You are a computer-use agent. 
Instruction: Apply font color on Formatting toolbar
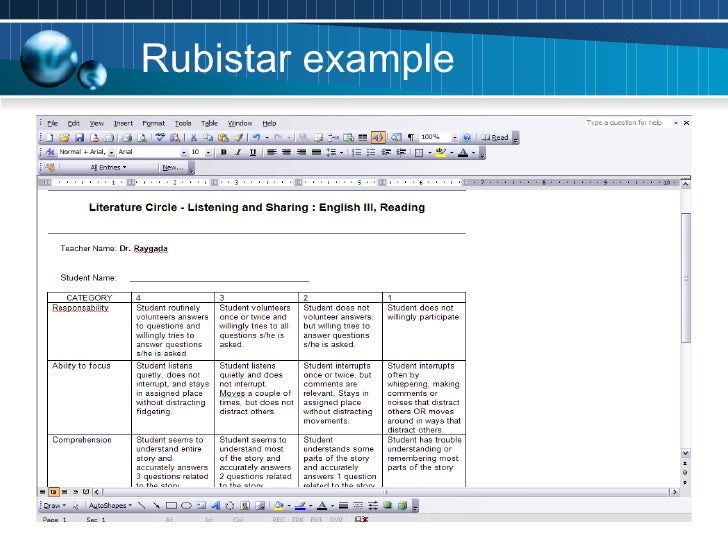pyautogui.click(x=463, y=152)
